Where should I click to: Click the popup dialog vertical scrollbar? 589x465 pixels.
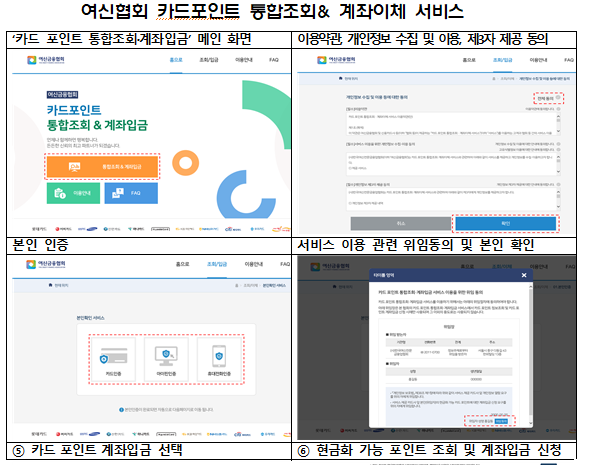click(530, 353)
